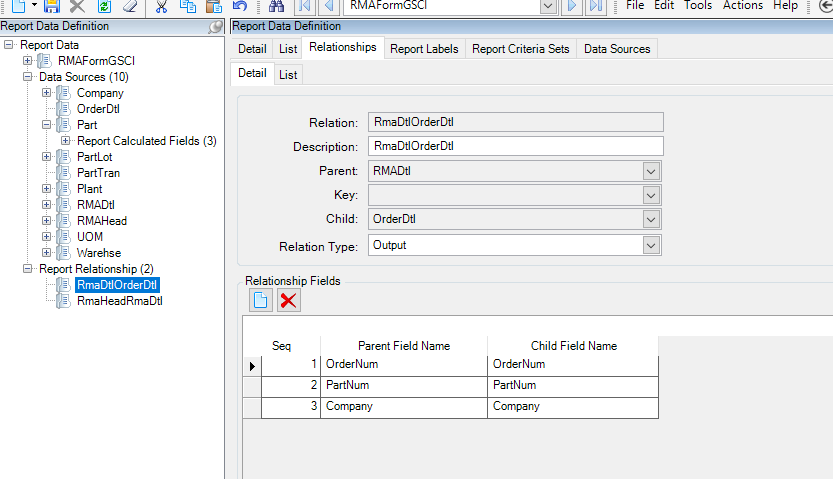
Task: Select RmaHeadRmaDtl relationship in tree
Action: point(119,301)
